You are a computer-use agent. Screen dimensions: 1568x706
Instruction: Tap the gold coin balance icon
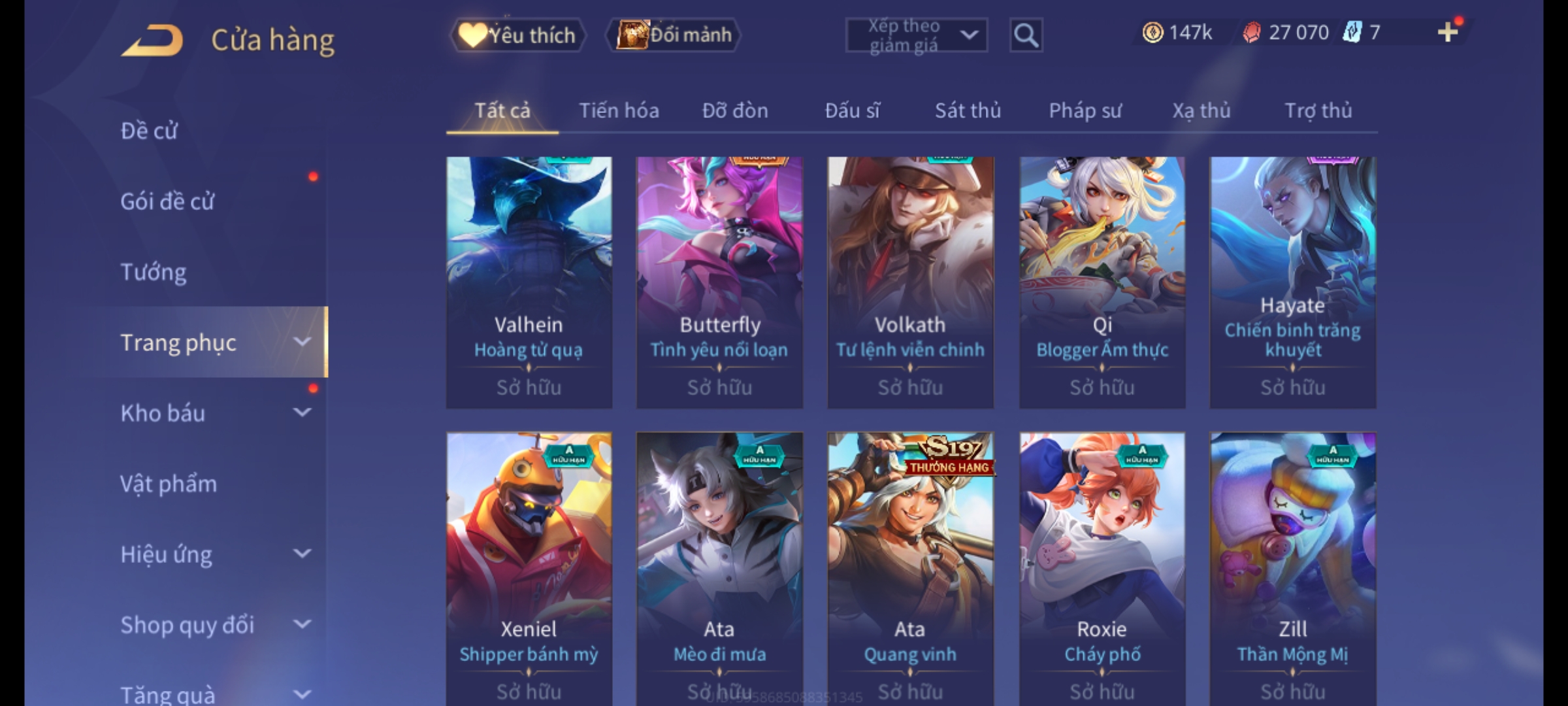(1152, 32)
